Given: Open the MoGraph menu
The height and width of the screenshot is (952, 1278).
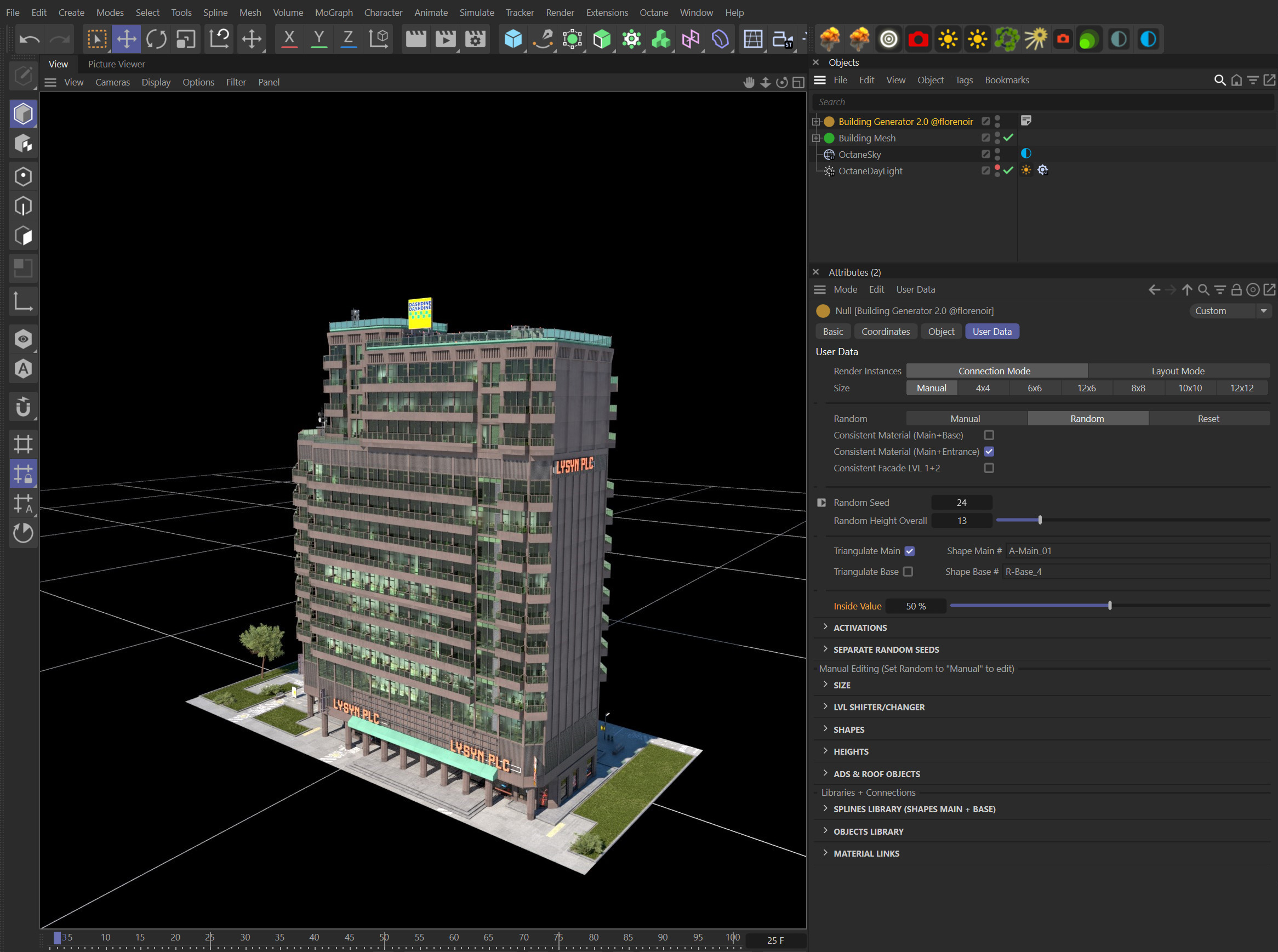Looking at the screenshot, I should (x=334, y=12).
